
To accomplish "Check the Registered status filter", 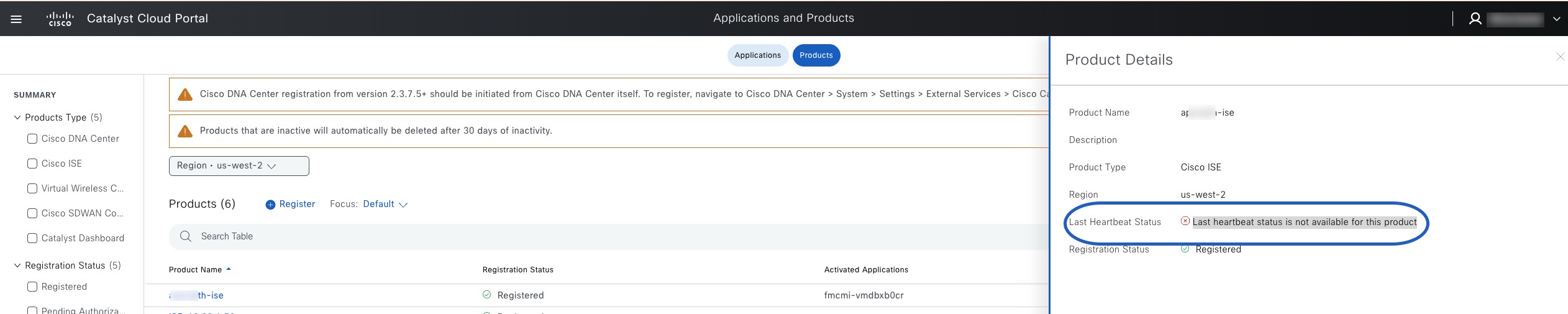I will (32, 287).
